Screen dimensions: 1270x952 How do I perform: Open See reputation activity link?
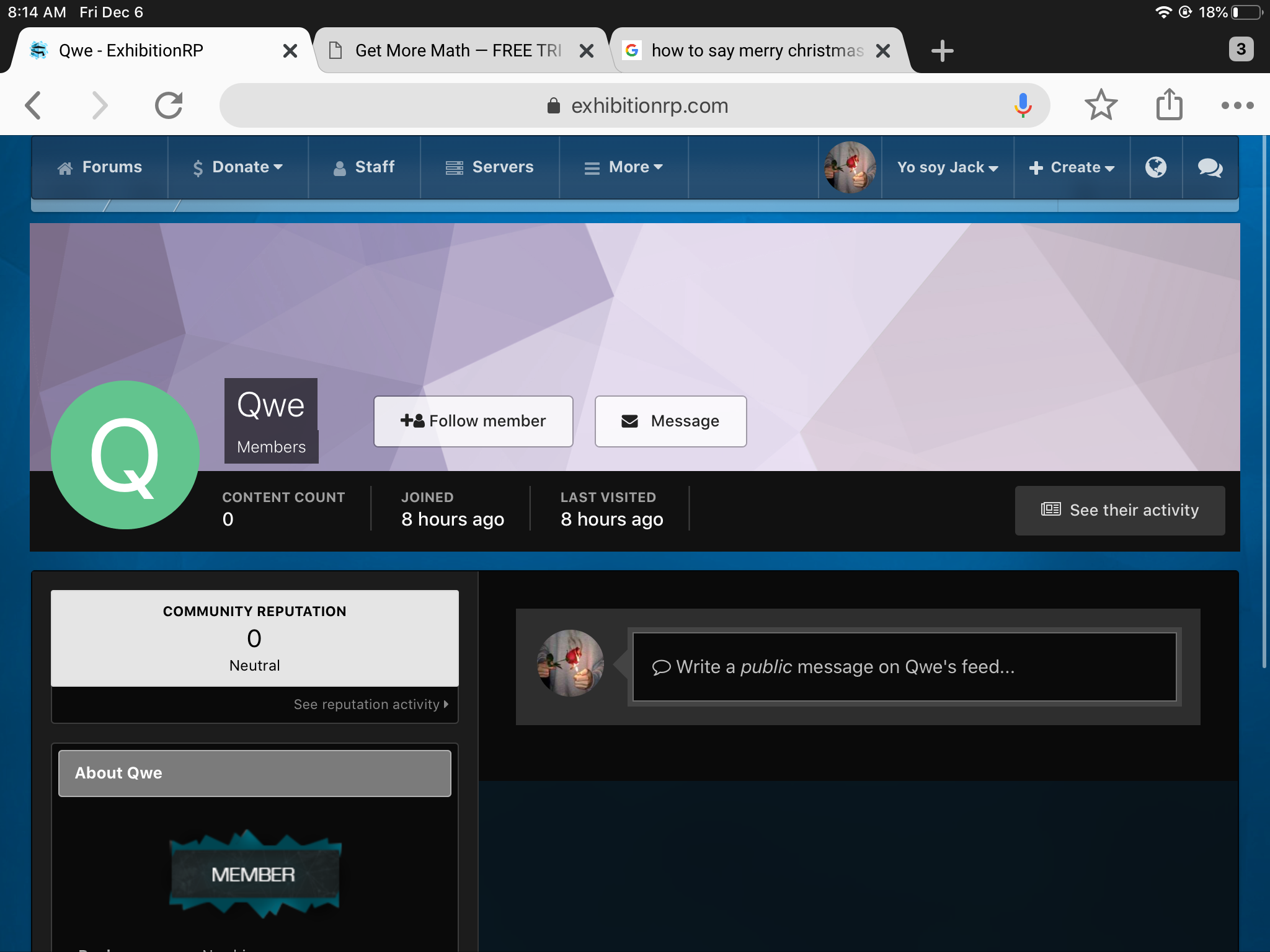click(x=371, y=705)
